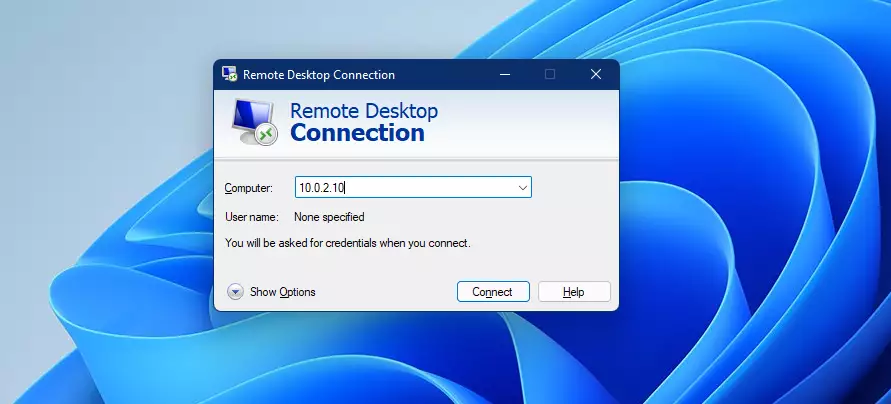Click the Remote Desktop monitor logo
This screenshot has width=891, height=404.
click(x=255, y=122)
